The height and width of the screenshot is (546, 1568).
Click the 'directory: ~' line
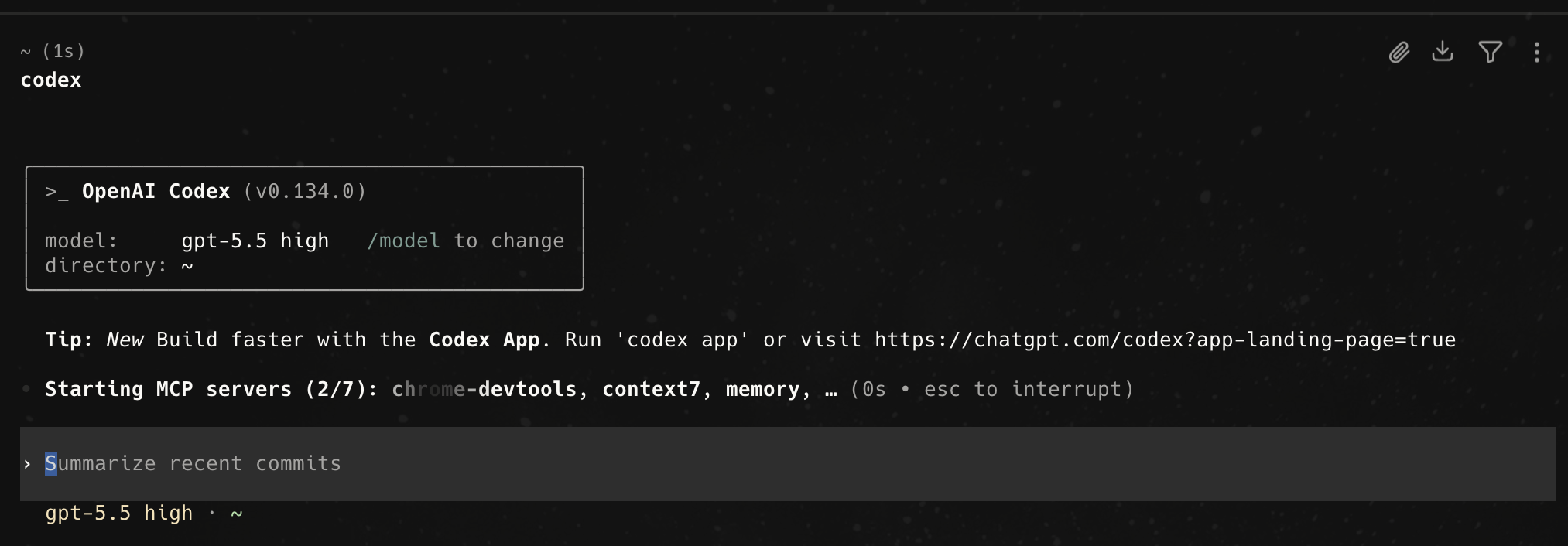coord(119,265)
